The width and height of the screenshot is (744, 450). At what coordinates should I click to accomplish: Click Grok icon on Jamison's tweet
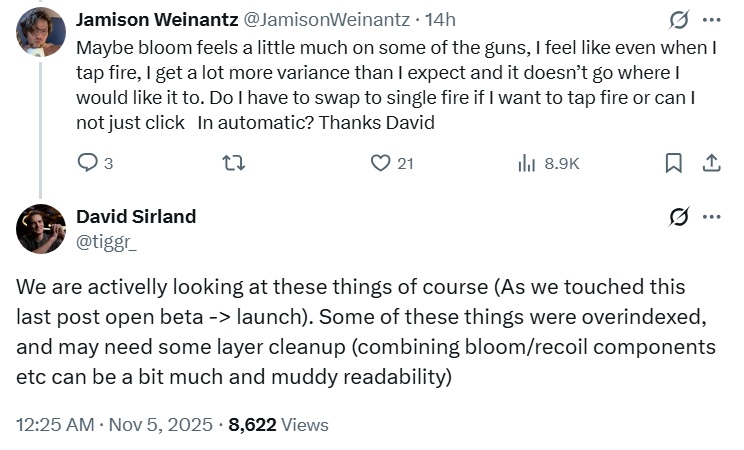click(x=679, y=20)
